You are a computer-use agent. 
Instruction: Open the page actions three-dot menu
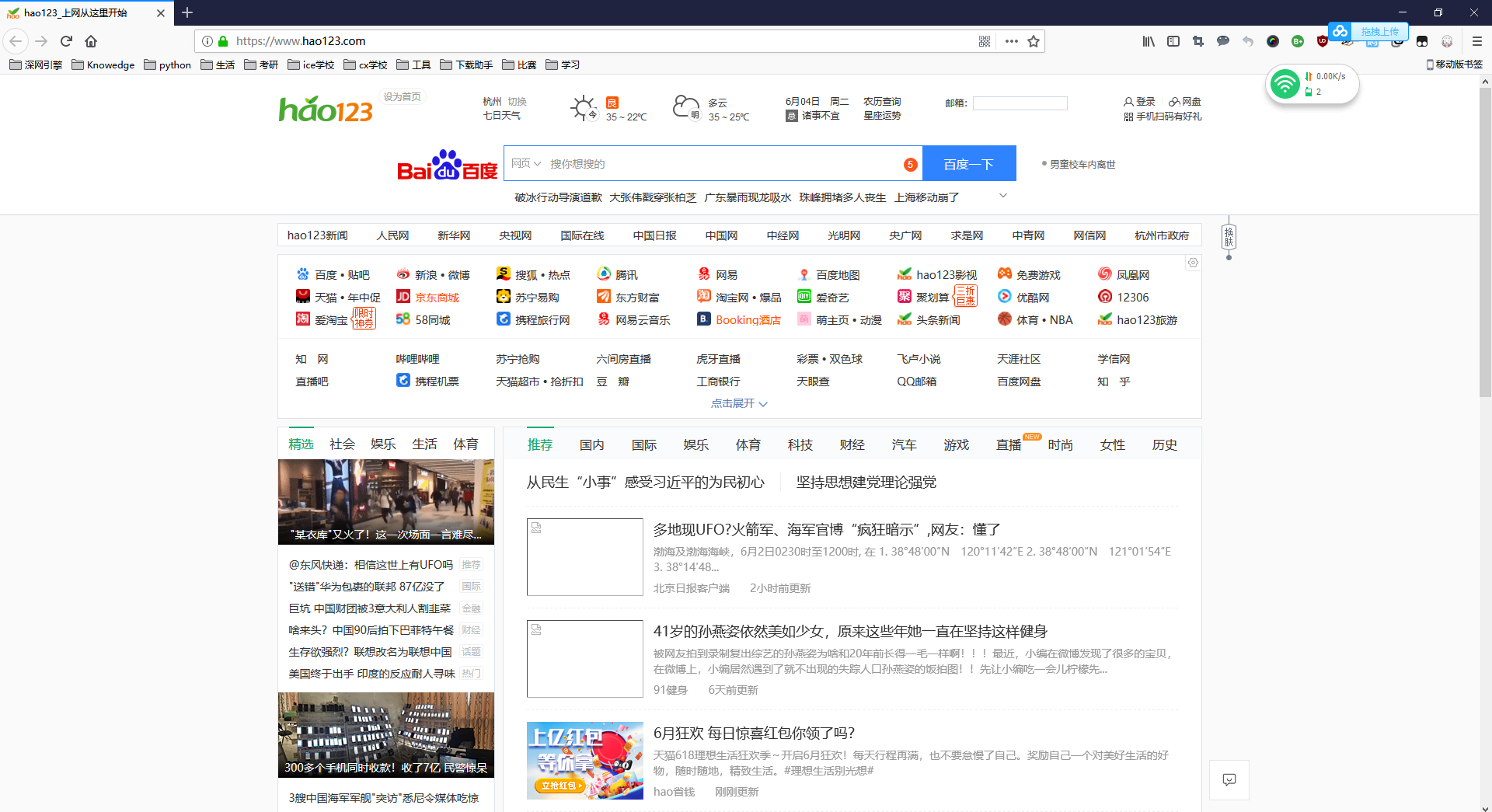(x=1011, y=41)
